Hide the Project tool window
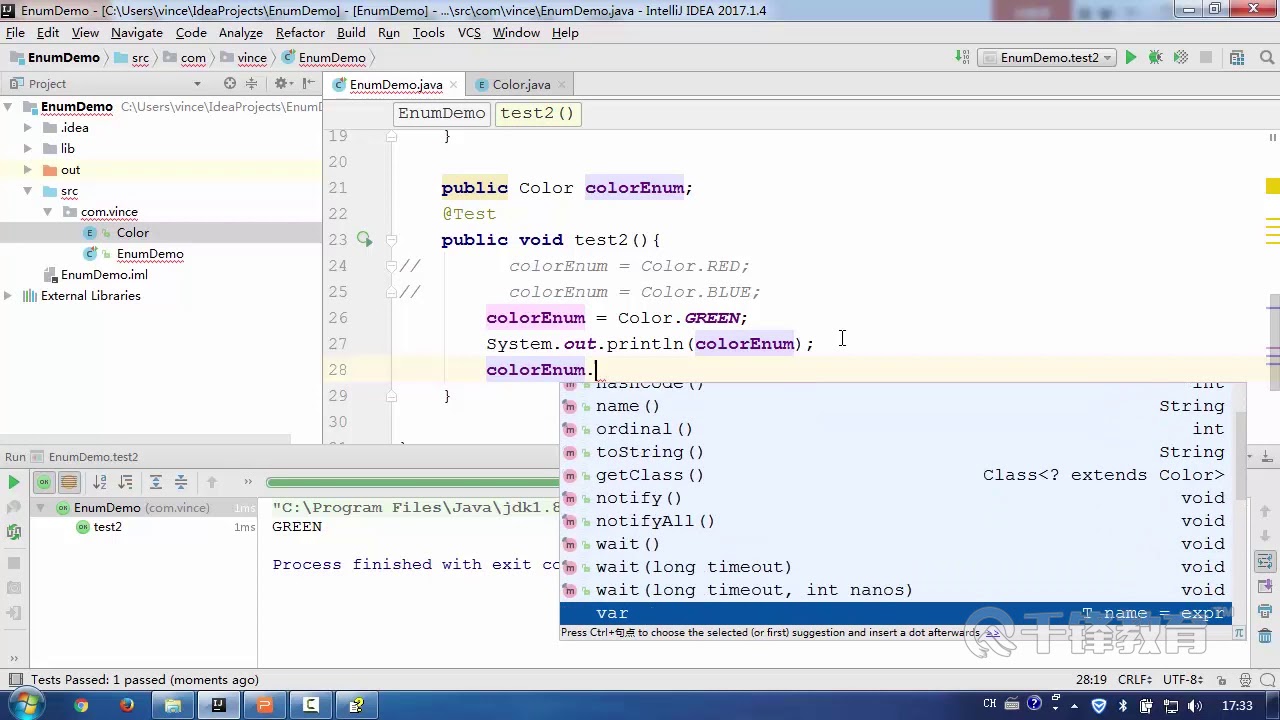Image resolution: width=1280 pixels, height=720 pixels. tap(309, 84)
